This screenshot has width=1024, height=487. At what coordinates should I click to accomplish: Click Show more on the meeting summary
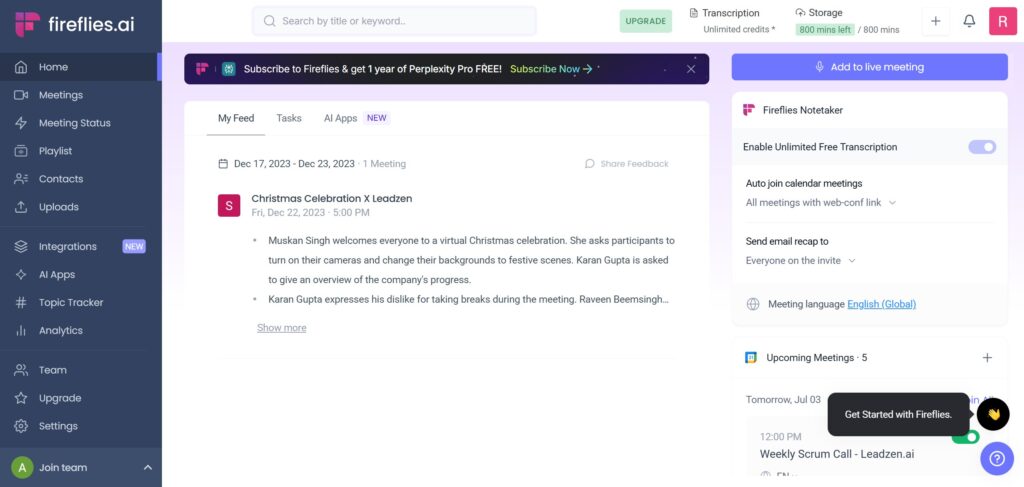coord(281,328)
